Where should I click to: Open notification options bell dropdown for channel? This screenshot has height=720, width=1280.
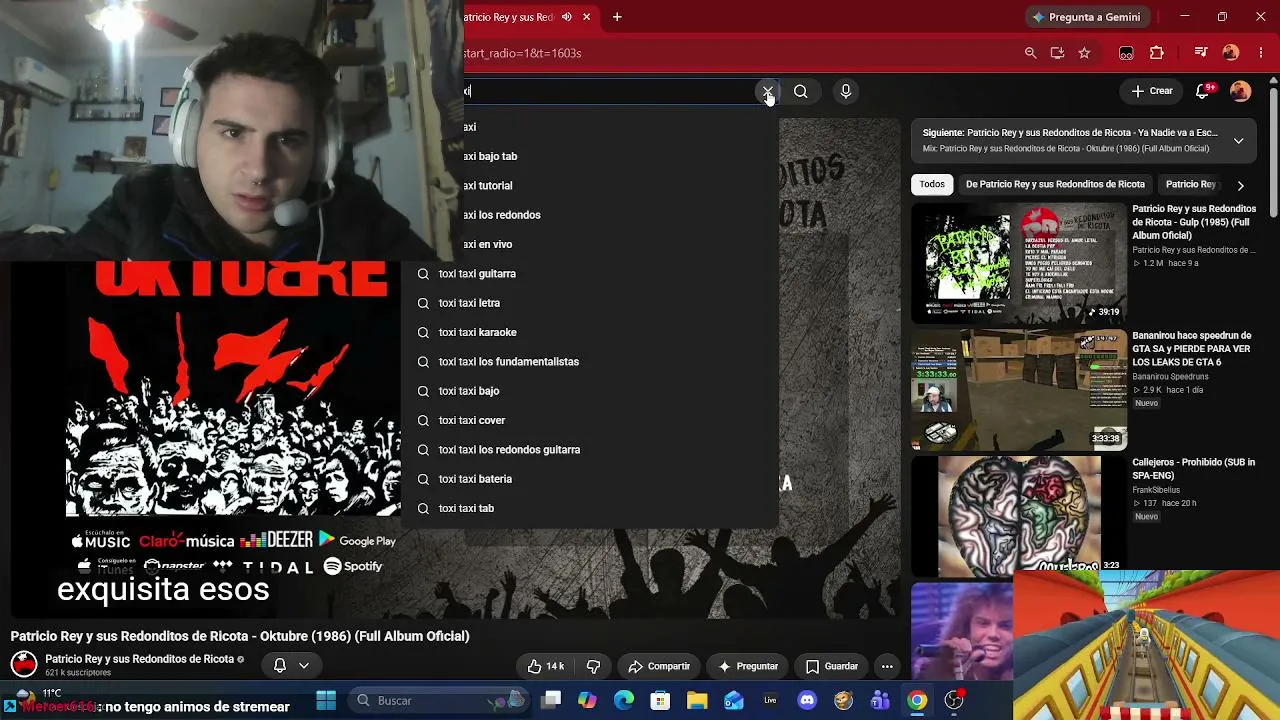coord(291,666)
